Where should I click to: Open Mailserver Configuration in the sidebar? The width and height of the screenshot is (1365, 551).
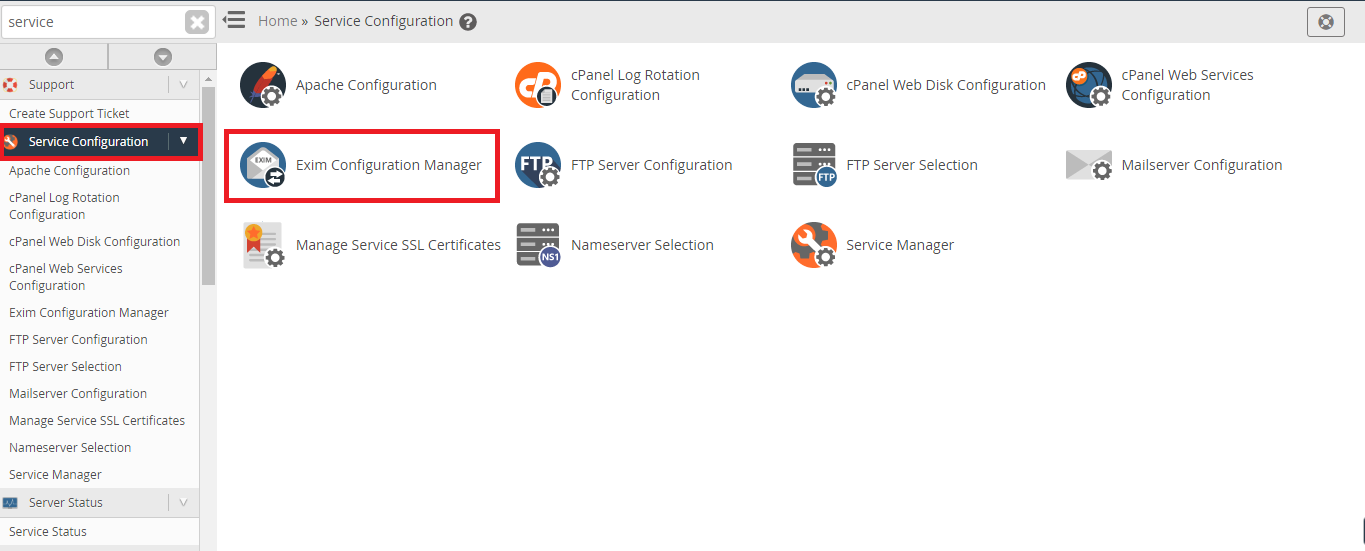coord(78,394)
